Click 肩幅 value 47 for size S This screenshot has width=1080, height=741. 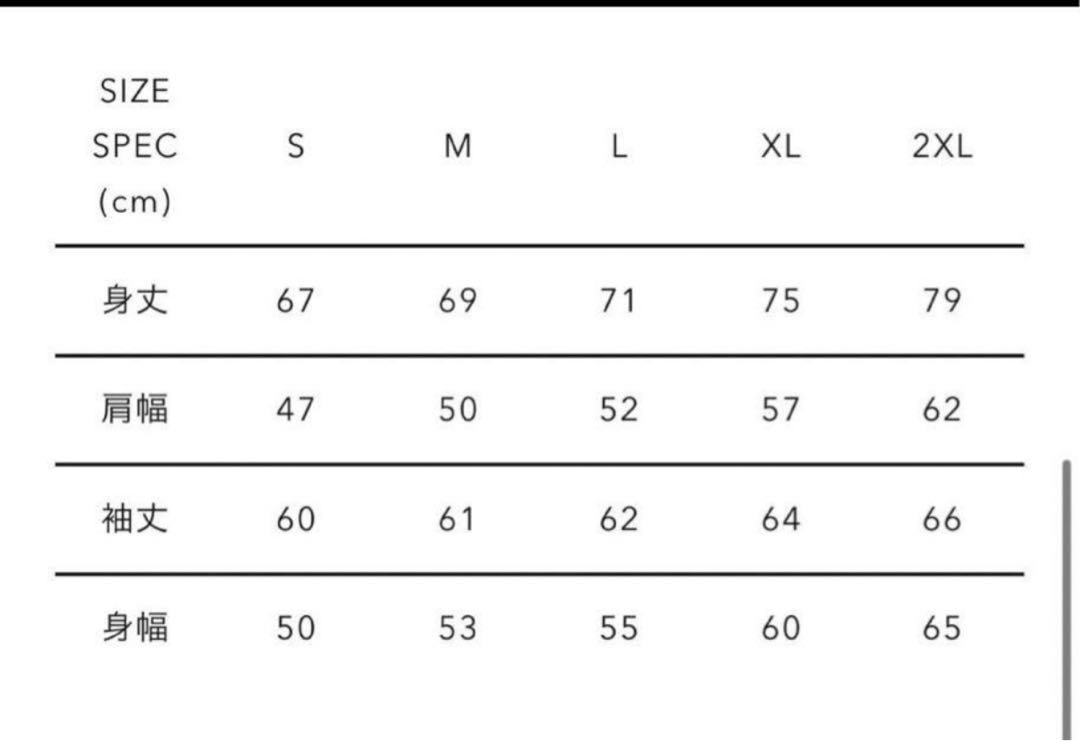click(x=295, y=409)
